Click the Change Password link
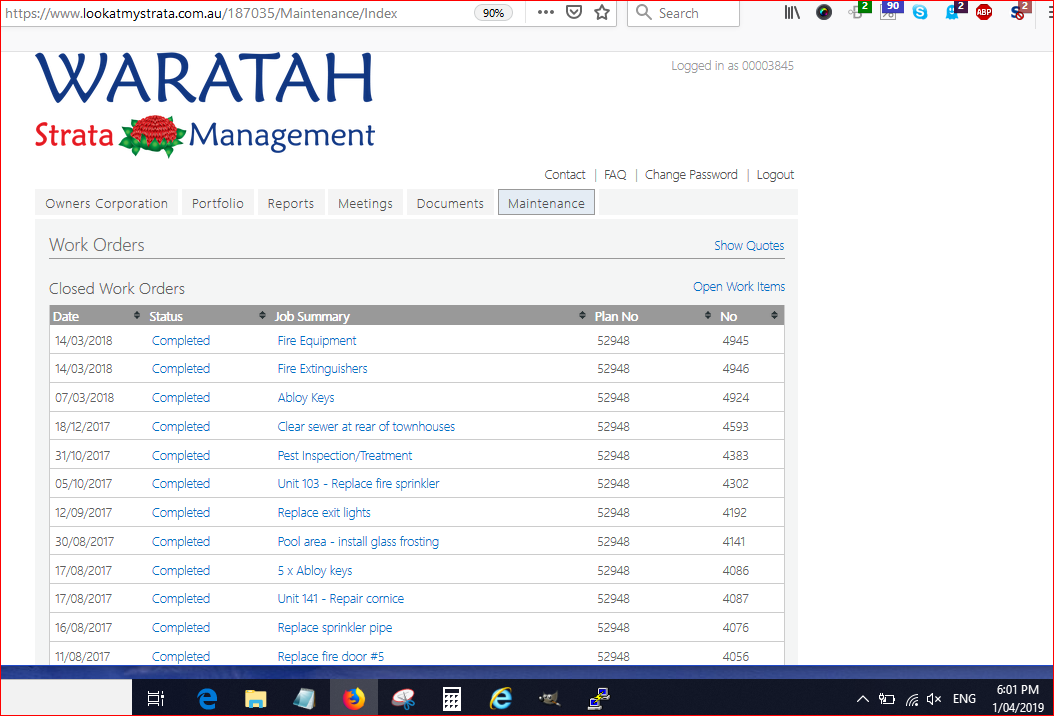 691,175
